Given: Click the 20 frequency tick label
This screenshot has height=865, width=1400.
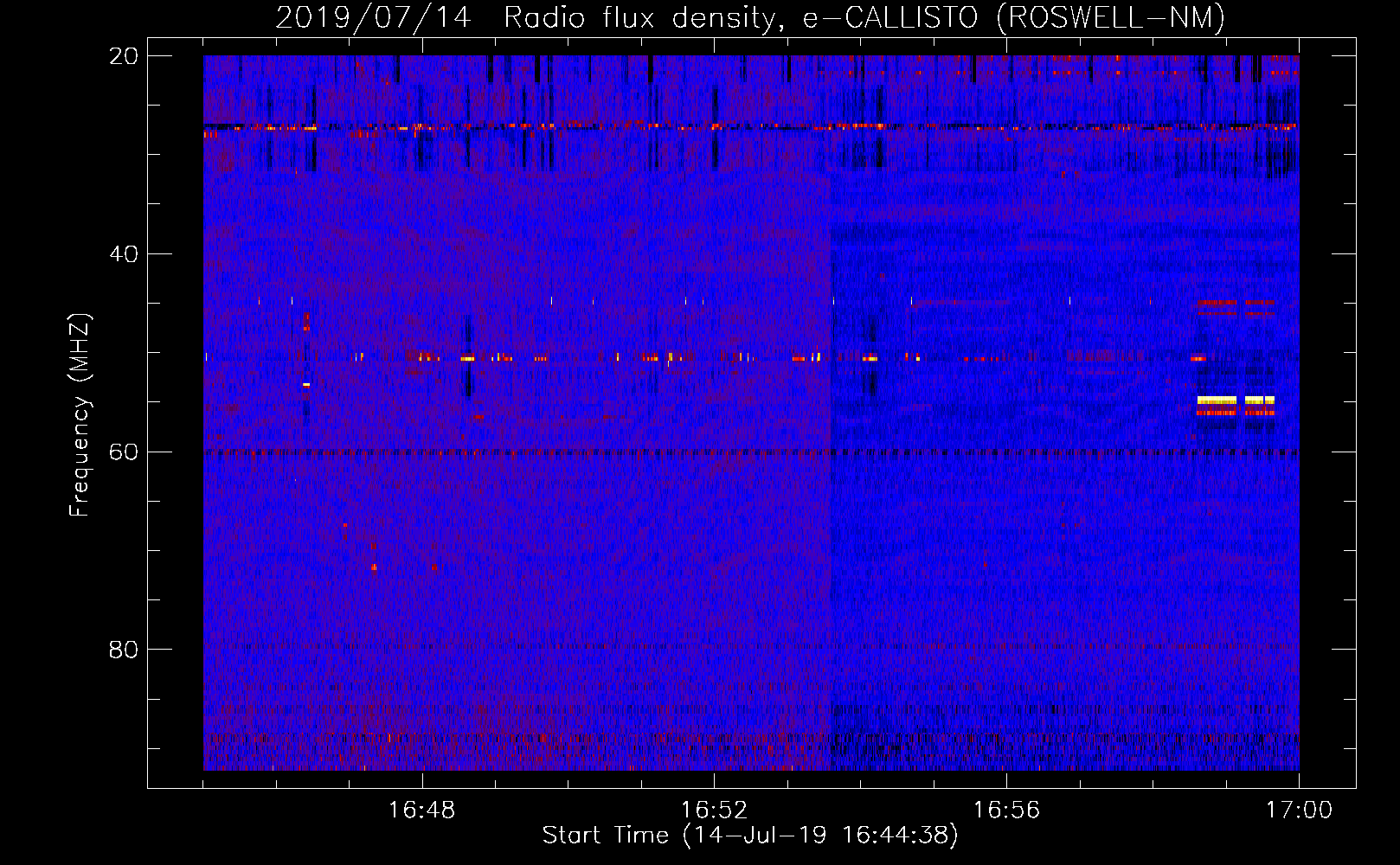Looking at the screenshot, I should pos(124,56).
